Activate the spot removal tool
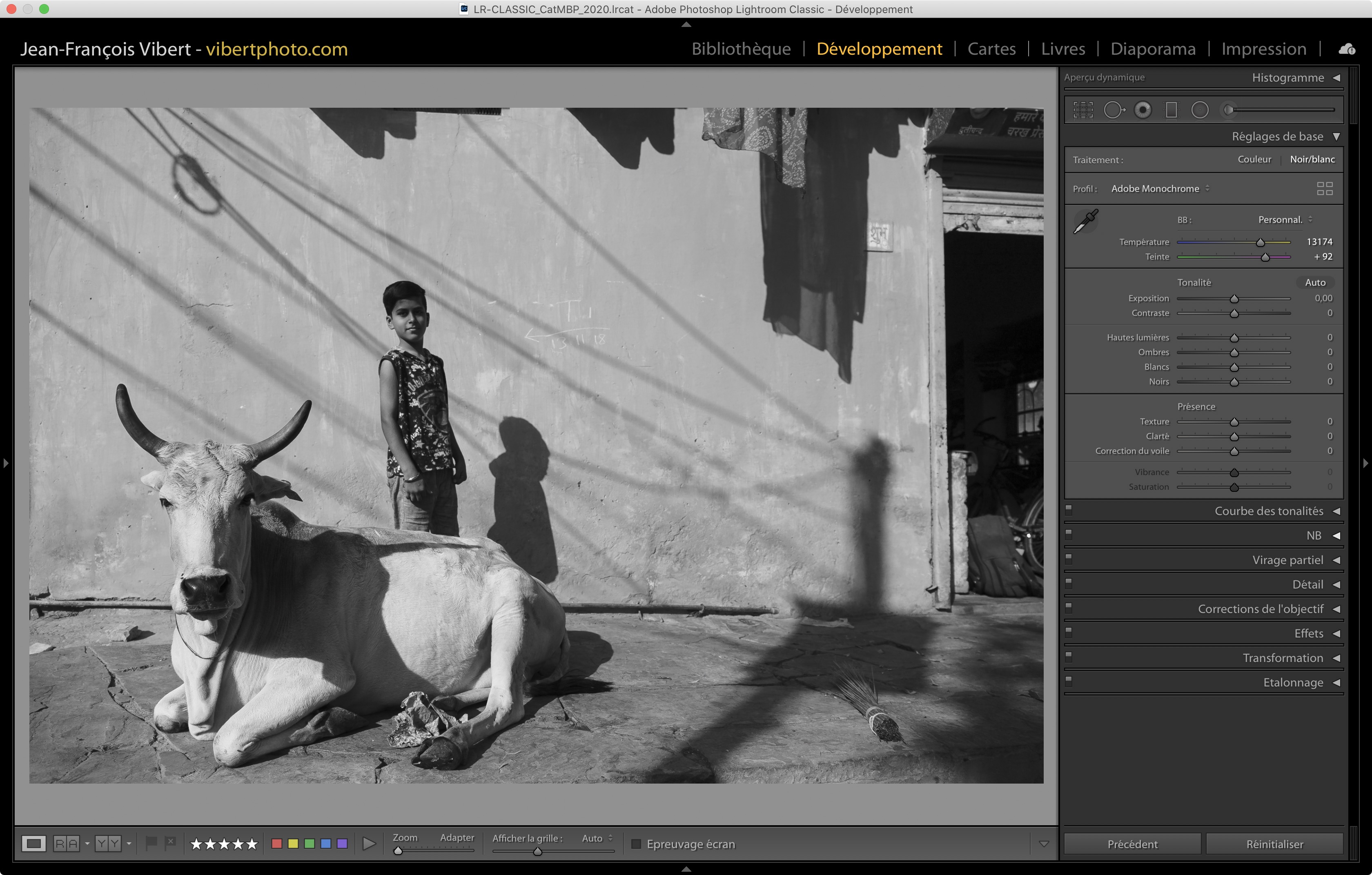1372x875 pixels. [x=1114, y=110]
